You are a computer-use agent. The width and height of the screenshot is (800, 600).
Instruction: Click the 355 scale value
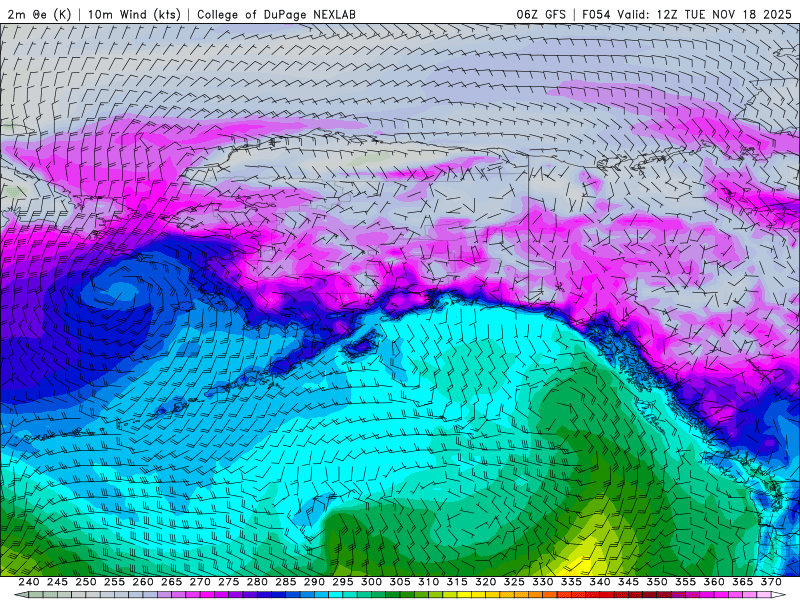pyautogui.click(x=686, y=582)
